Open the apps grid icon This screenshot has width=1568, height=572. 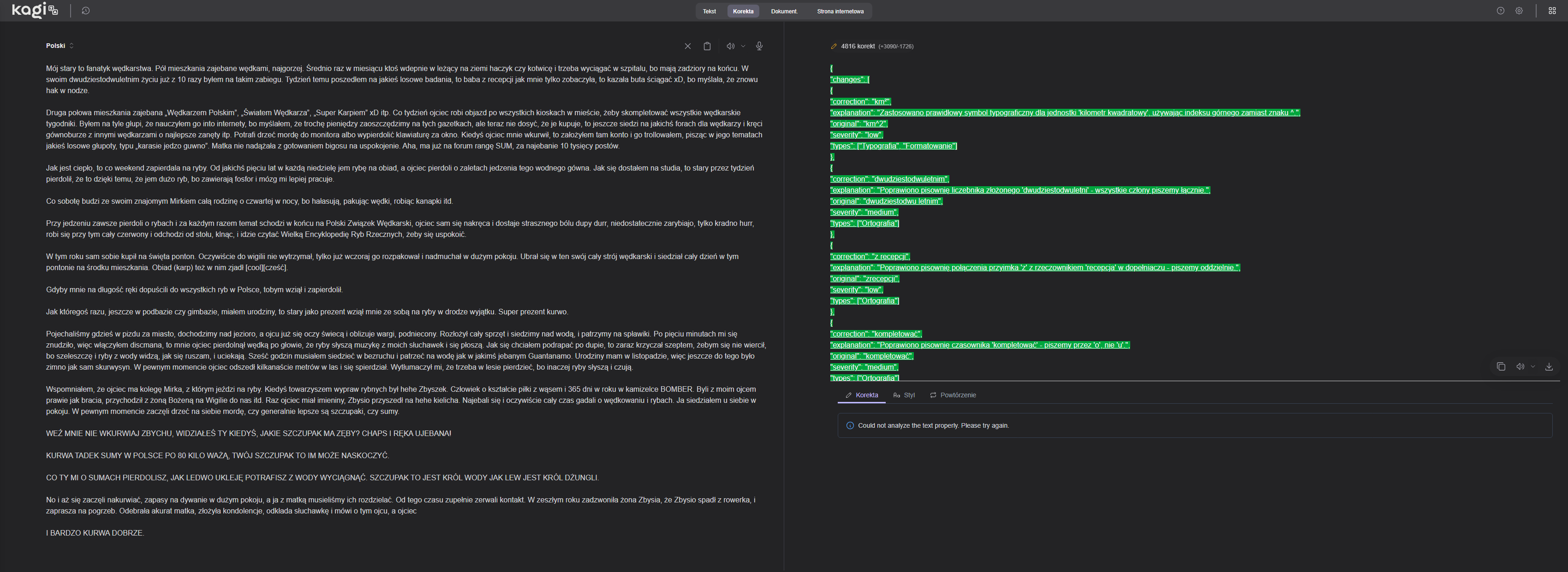pyautogui.click(x=1551, y=11)
